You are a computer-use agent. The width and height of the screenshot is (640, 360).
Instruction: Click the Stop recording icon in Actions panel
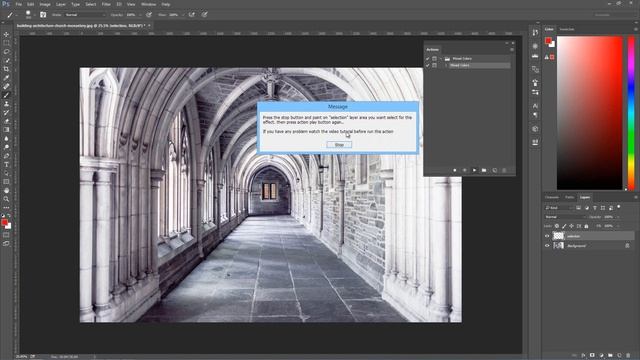pyautogui.click(x=455, y=170)
